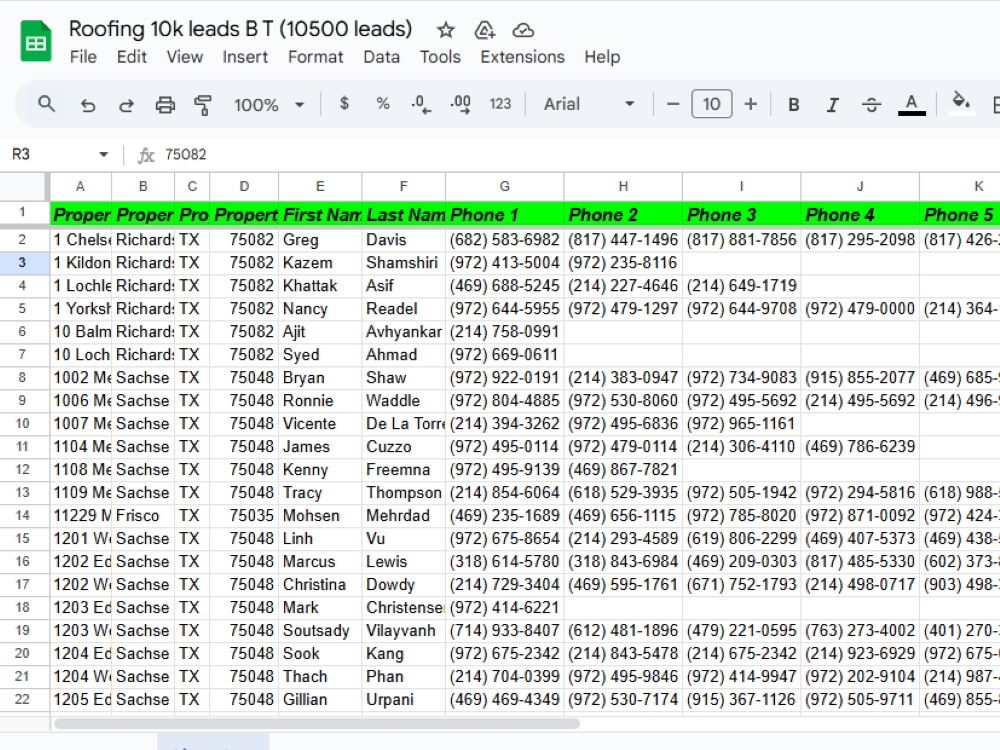The height and width of the screenshot is (750, 1000).
Task: Redo the last action
Action: [x=126, y=105]
